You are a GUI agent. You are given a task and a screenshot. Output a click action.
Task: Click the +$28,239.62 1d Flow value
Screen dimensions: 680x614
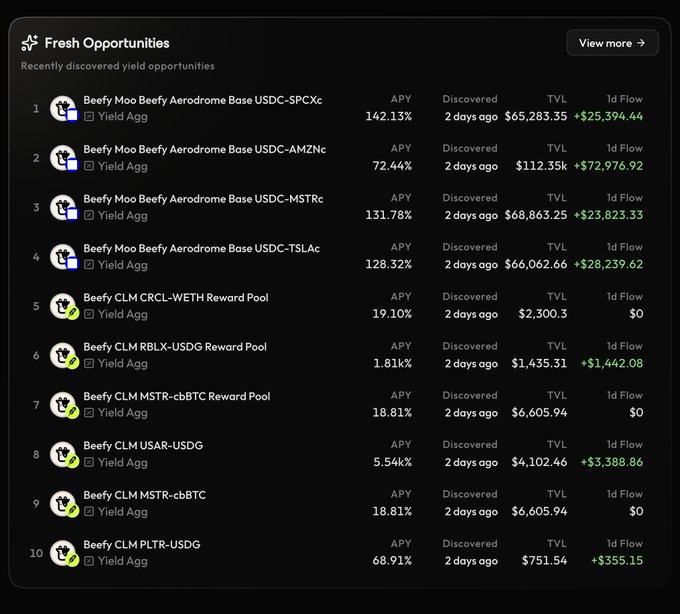click(x=608, y=265)
